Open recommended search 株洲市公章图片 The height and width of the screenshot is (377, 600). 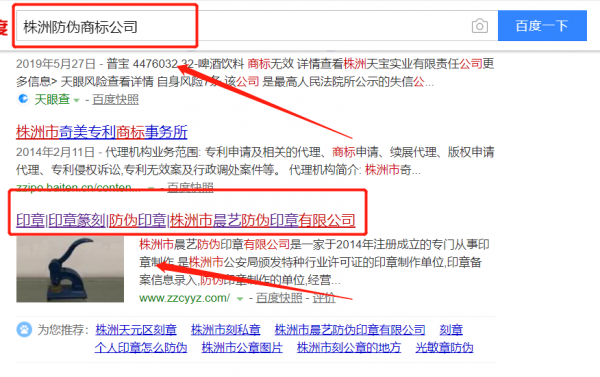coord(242,348)
